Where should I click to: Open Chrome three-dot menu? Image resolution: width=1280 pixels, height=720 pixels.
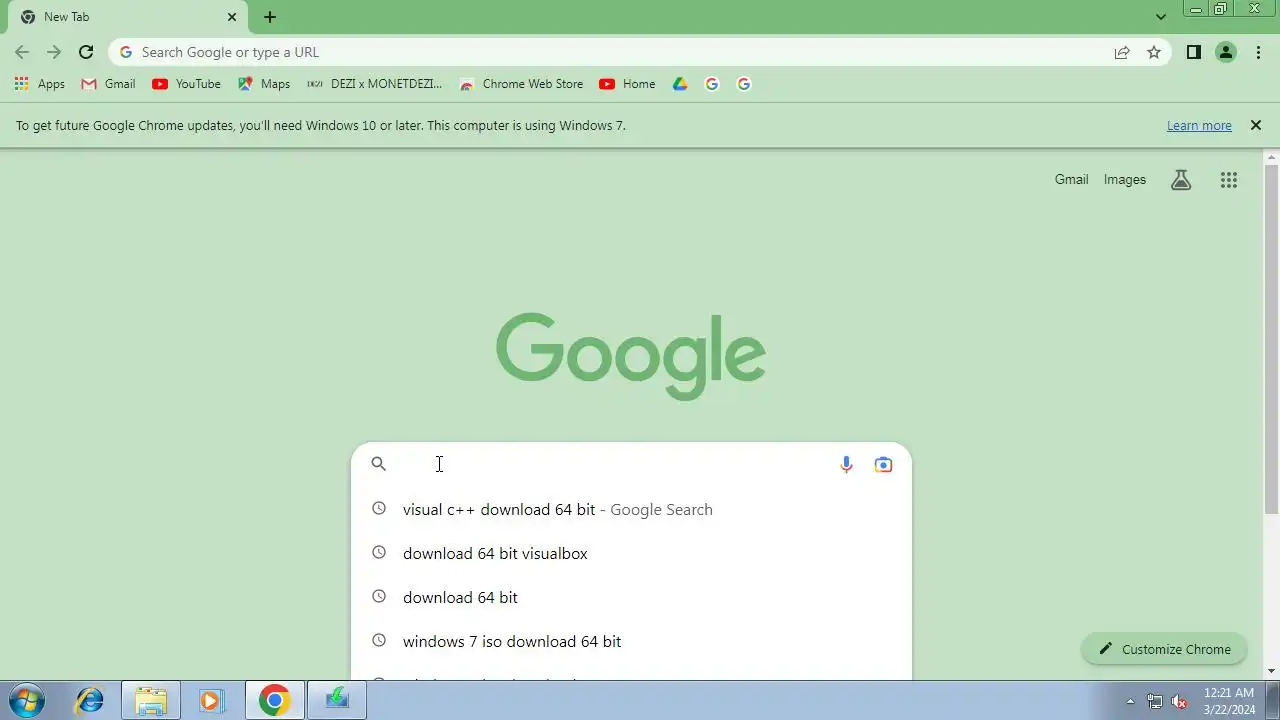click(1259, 52)
